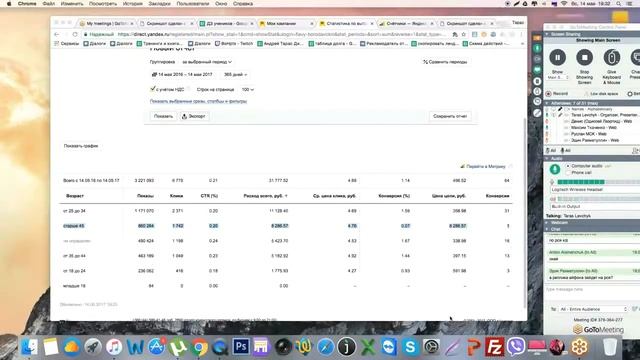The width and height of the screenshot is (640, 360).
Task: Click microphone level bar in Audio section
Action: pyautogui.click(x=598, y=182)
